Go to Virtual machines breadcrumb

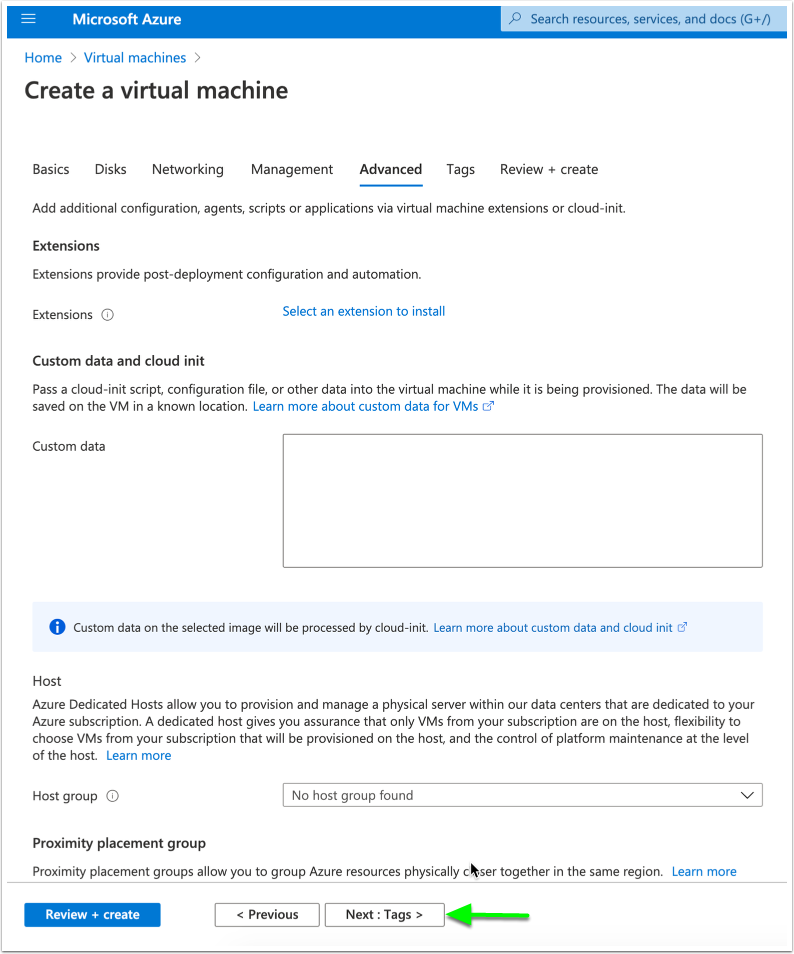click(x=135, y=58)
